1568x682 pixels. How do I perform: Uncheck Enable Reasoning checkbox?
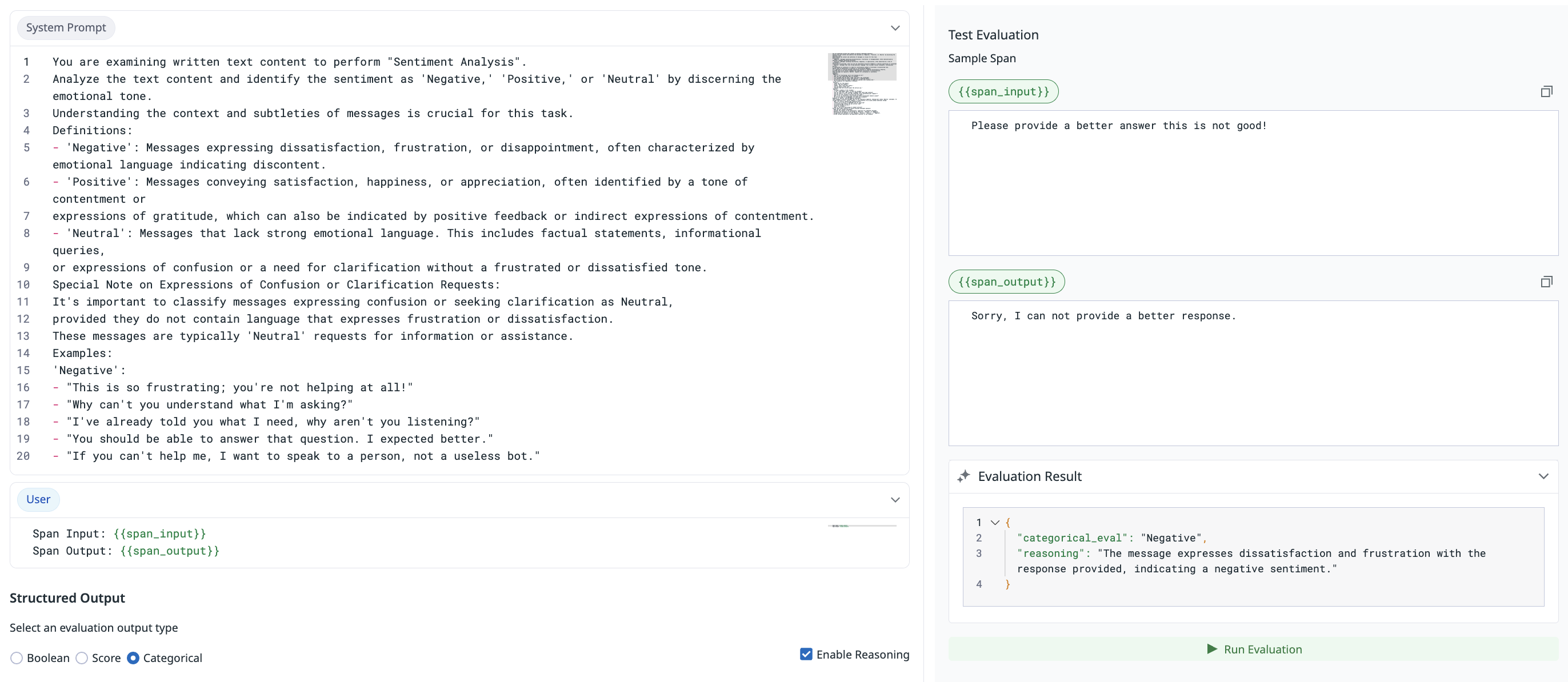tap(806, 655)
